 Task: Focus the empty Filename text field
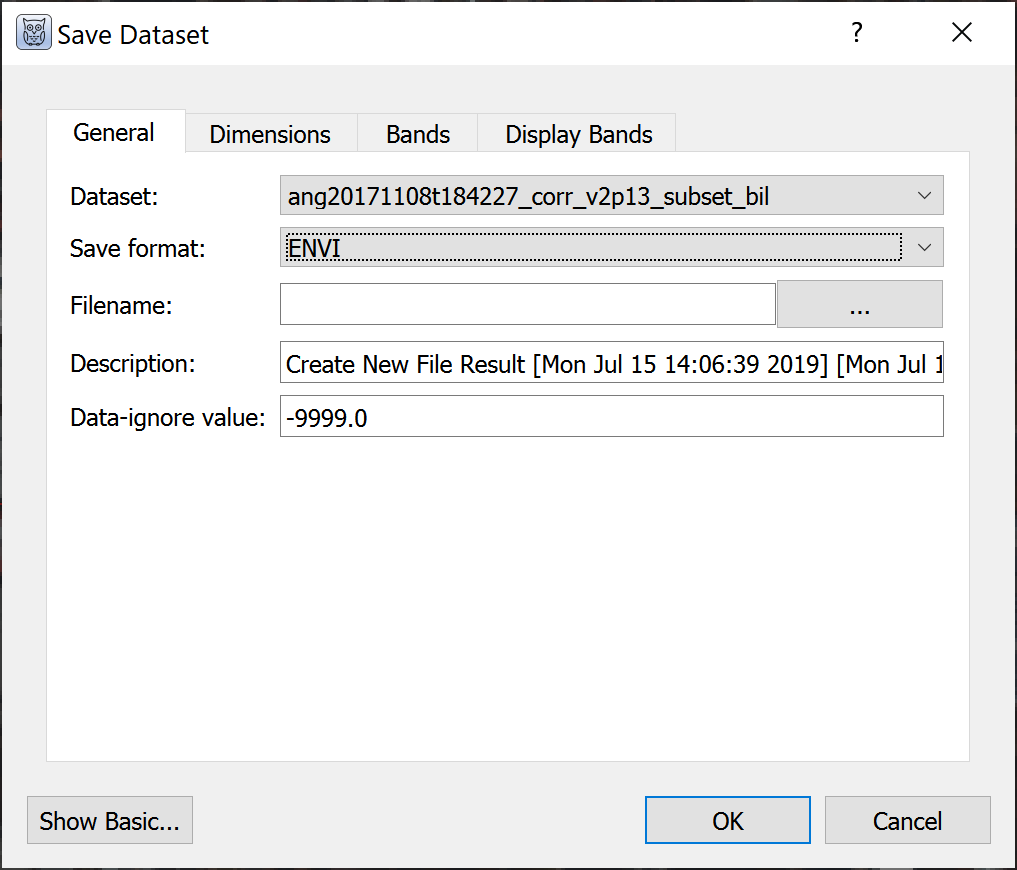[x=527, y=305]
